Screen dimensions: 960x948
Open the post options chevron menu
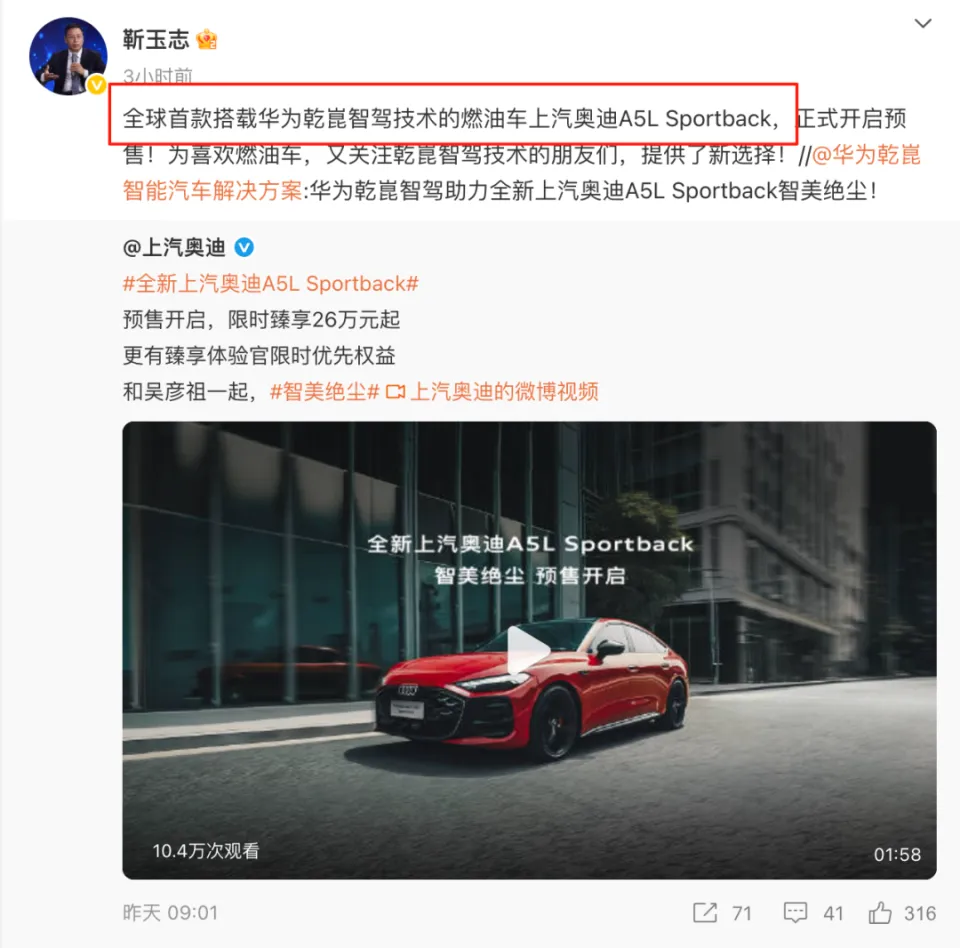[923, 24]
